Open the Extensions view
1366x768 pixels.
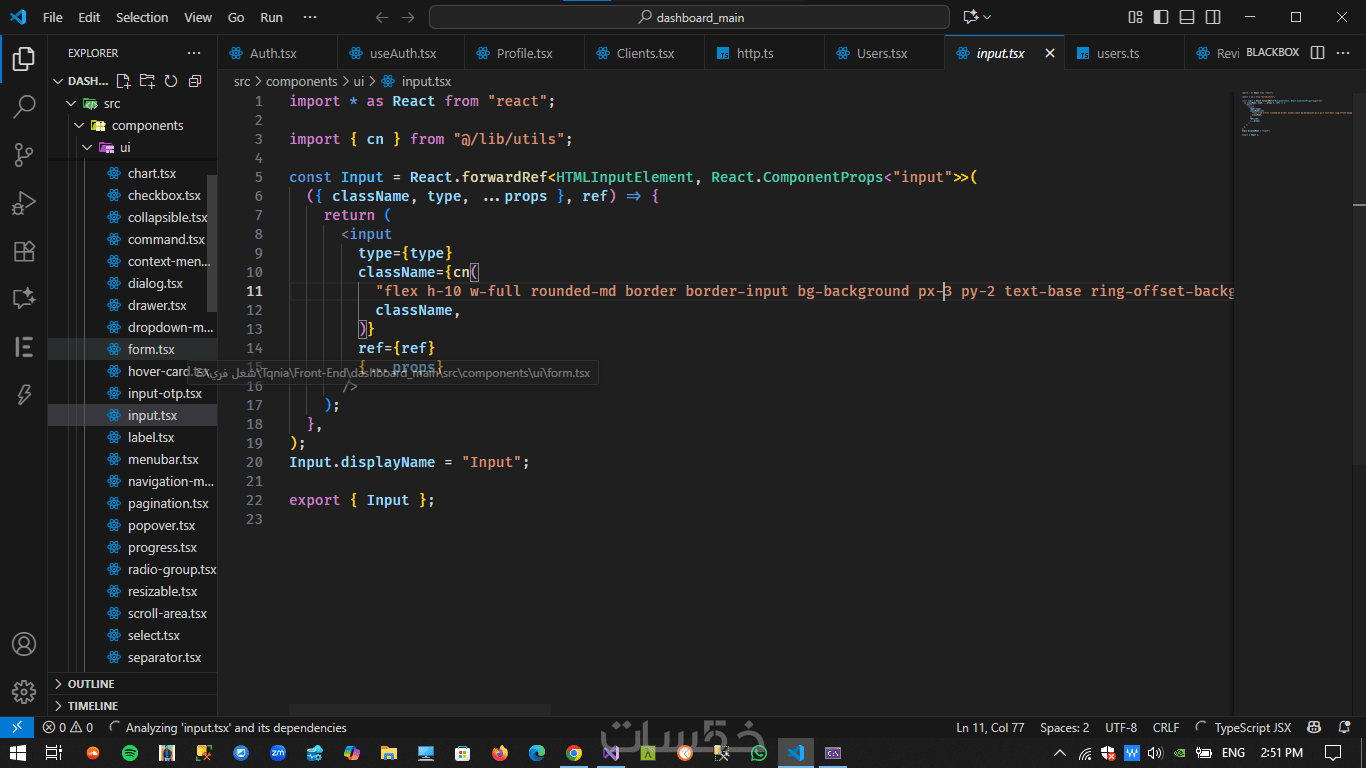[x=24, y=251]
